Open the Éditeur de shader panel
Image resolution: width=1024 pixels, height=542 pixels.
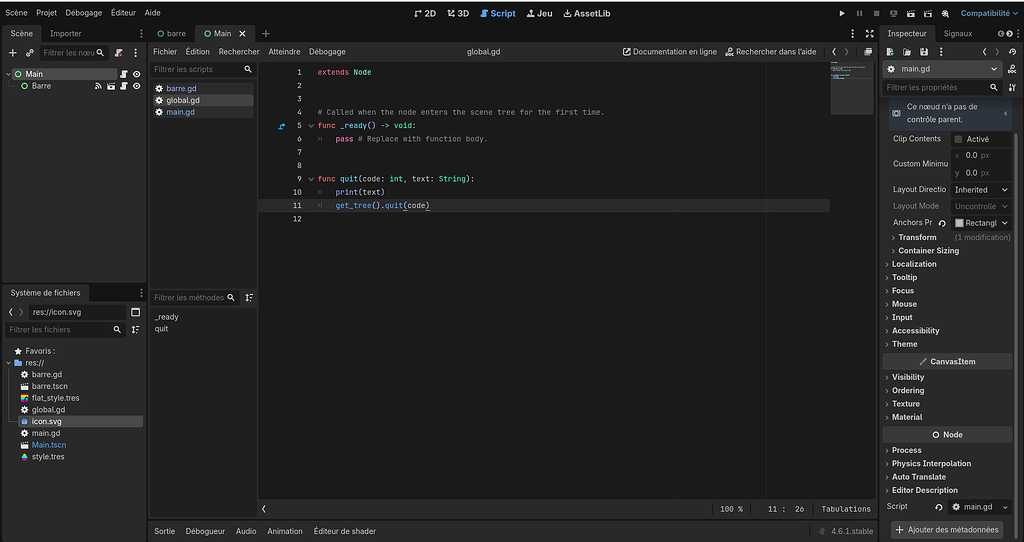coord(344,532)
